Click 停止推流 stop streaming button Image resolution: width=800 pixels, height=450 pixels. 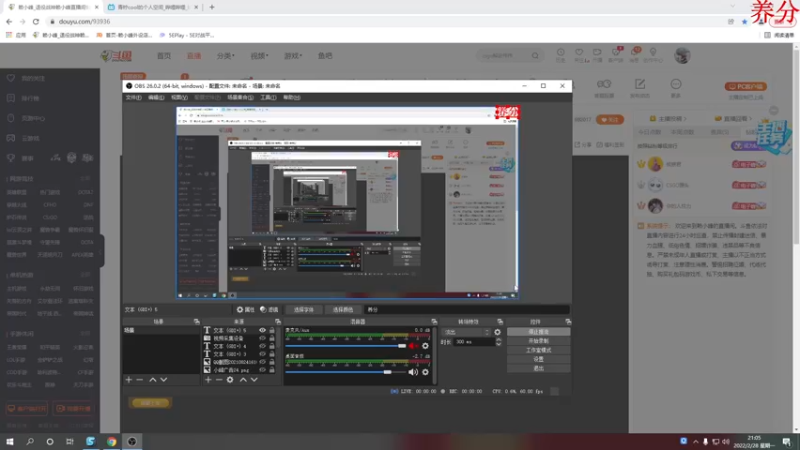[x=538, y=332]
